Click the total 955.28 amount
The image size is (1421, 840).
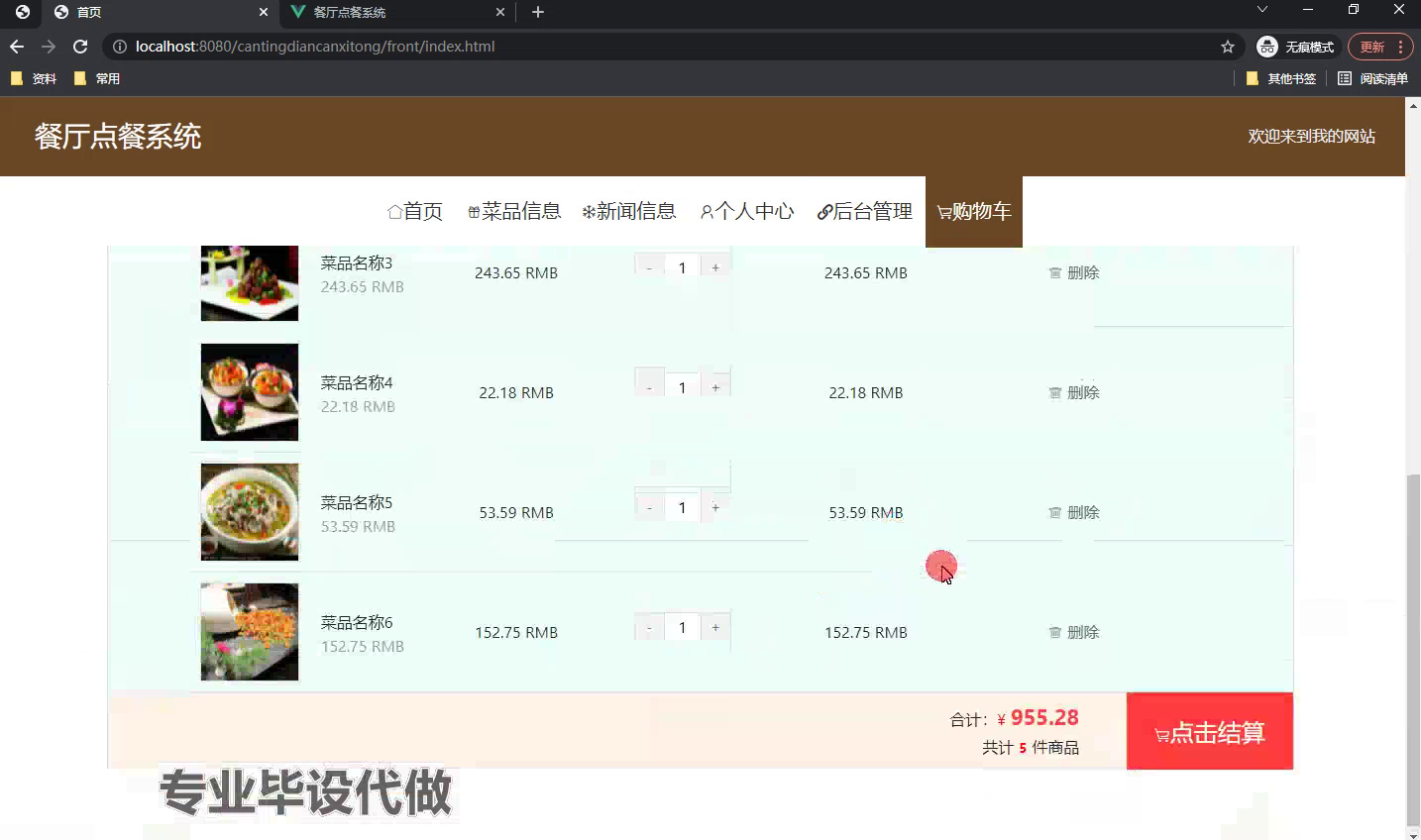coord(1044,717)
